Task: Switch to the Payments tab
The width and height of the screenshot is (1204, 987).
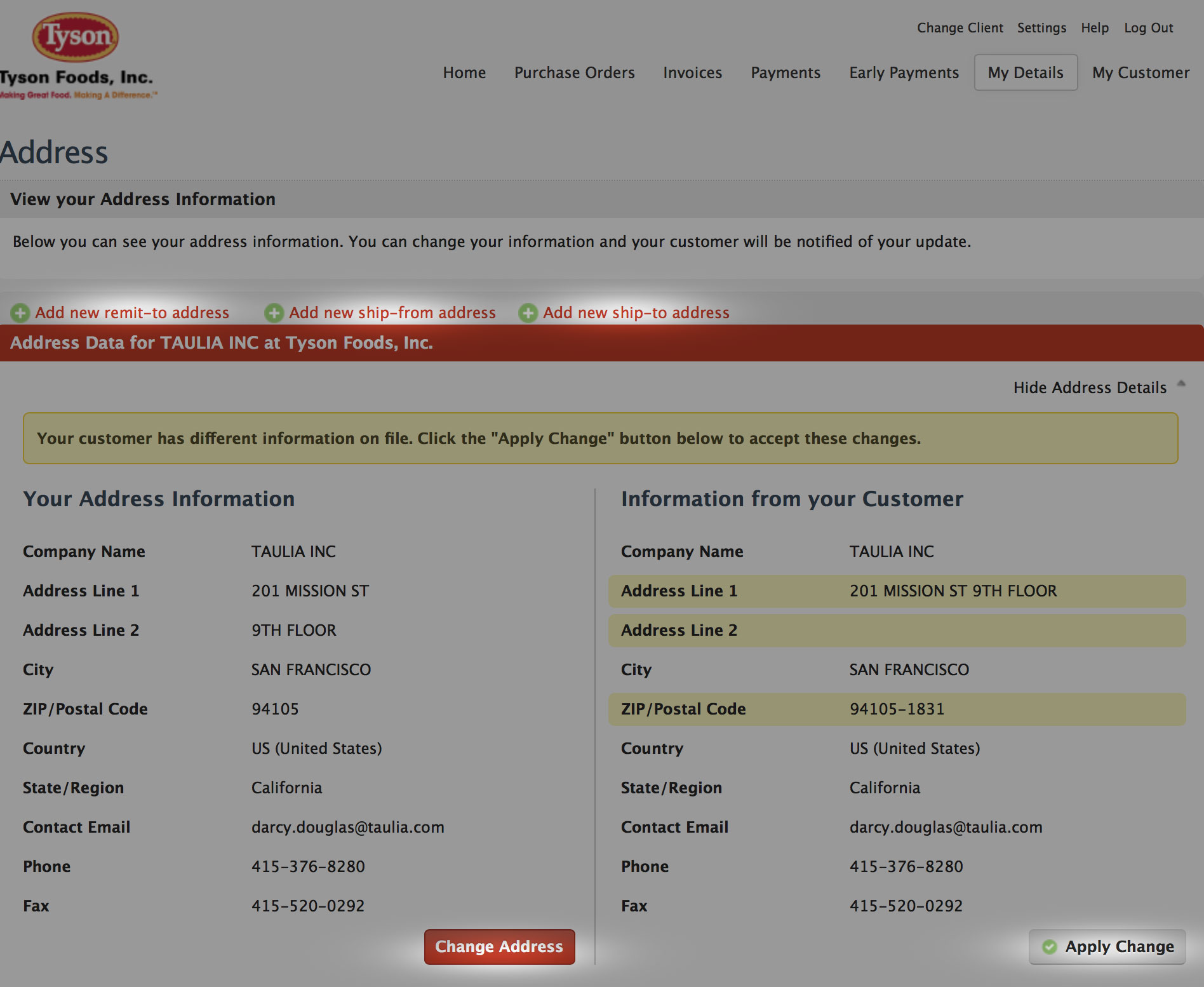Action: pyautogui.click(x=786, y=72)
